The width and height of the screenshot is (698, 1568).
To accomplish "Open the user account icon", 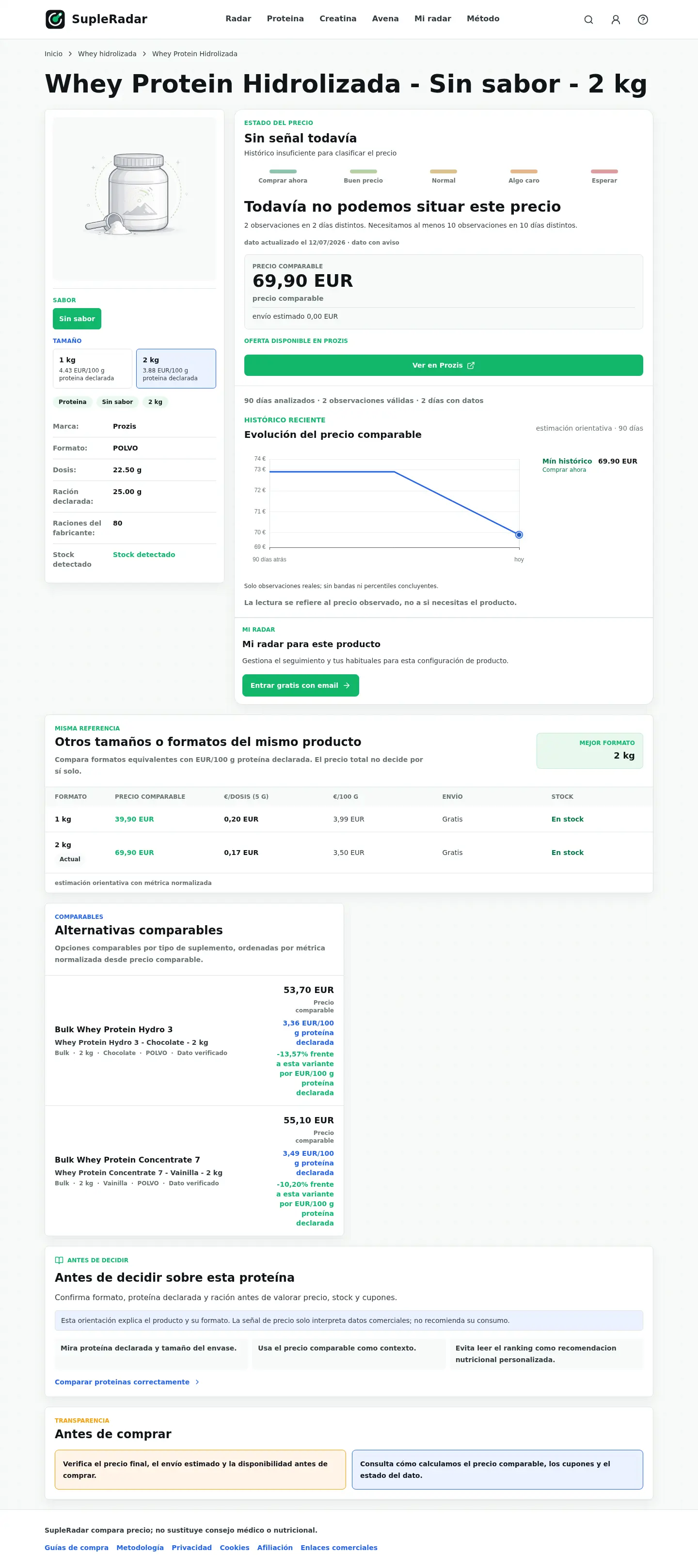I will point(616,19).
